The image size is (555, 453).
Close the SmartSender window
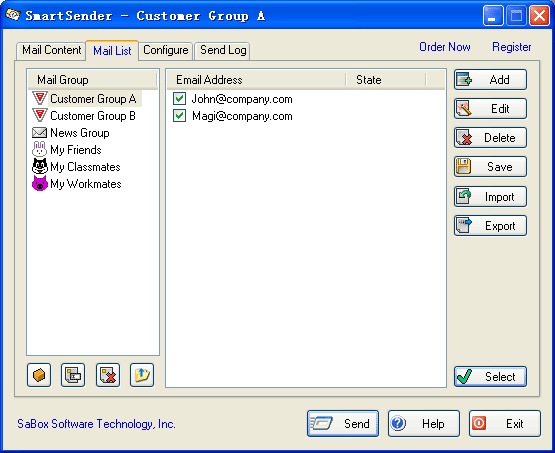539,16
